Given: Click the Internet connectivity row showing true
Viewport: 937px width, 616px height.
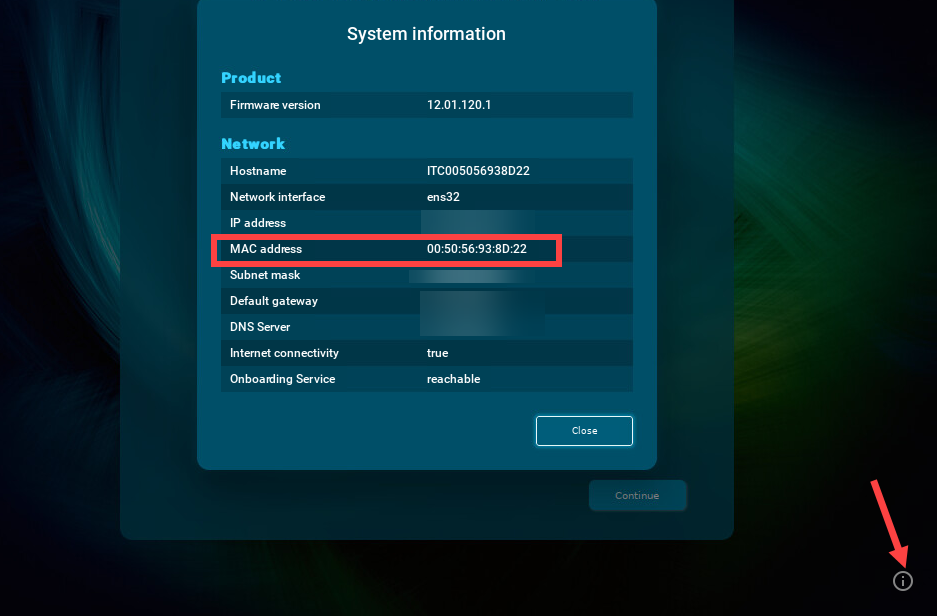Looking at the screenshot, I should click(426, 353).
